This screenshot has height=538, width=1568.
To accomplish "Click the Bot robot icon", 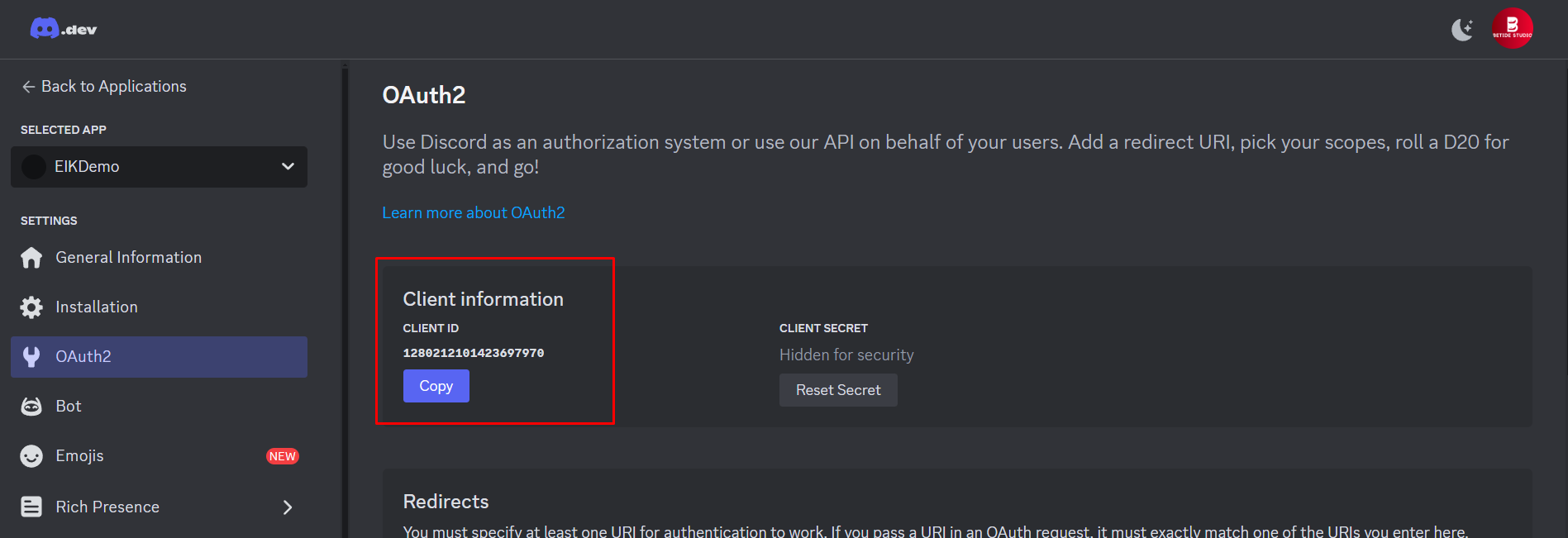I will pos(31,407).
